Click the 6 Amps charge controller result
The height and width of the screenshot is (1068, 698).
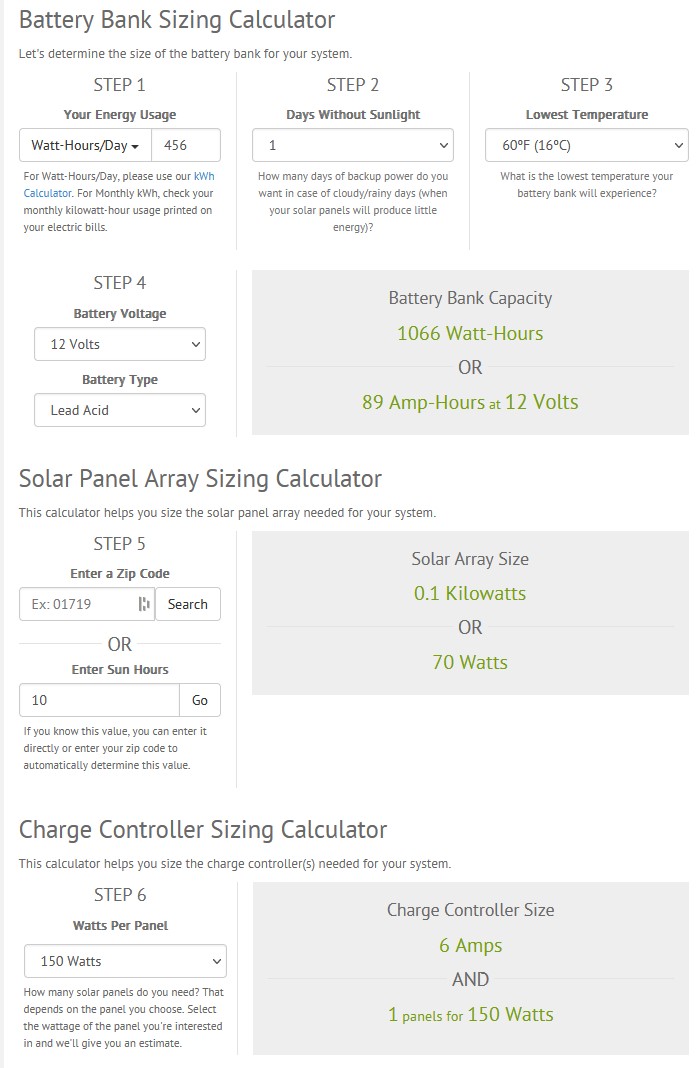point(470,945)
